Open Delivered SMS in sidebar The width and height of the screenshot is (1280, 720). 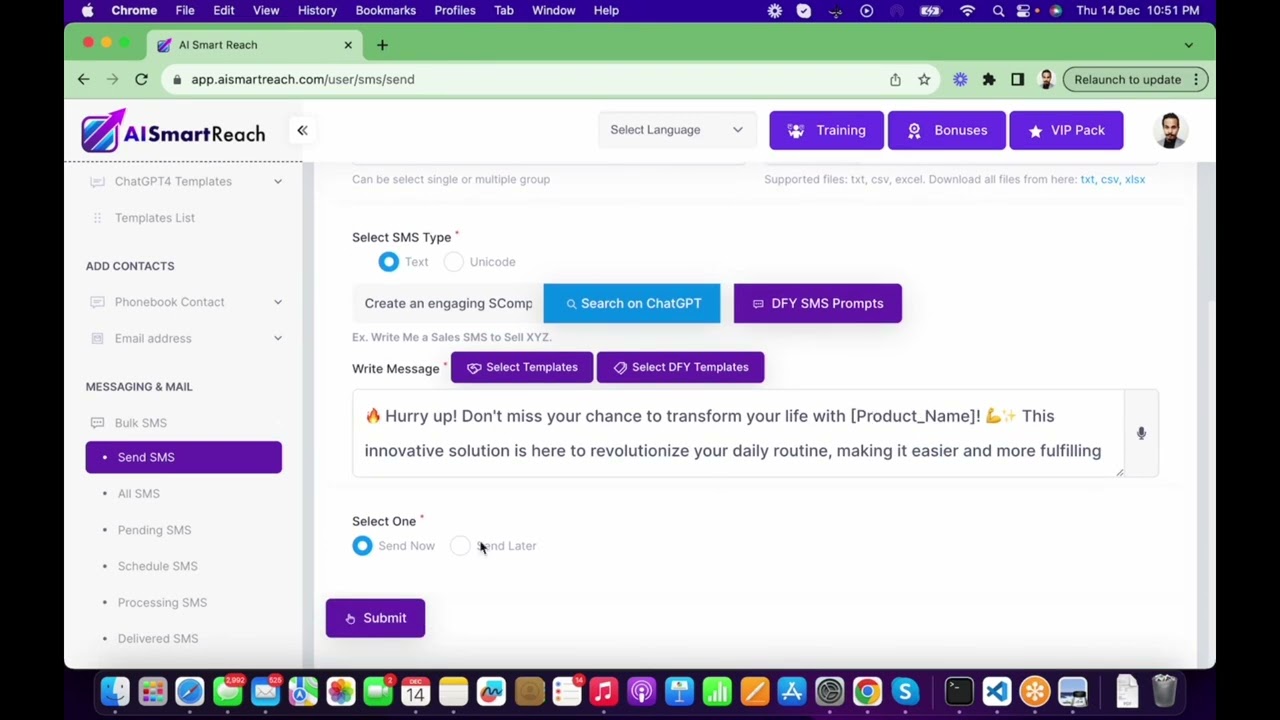click(x=158, y=638)
